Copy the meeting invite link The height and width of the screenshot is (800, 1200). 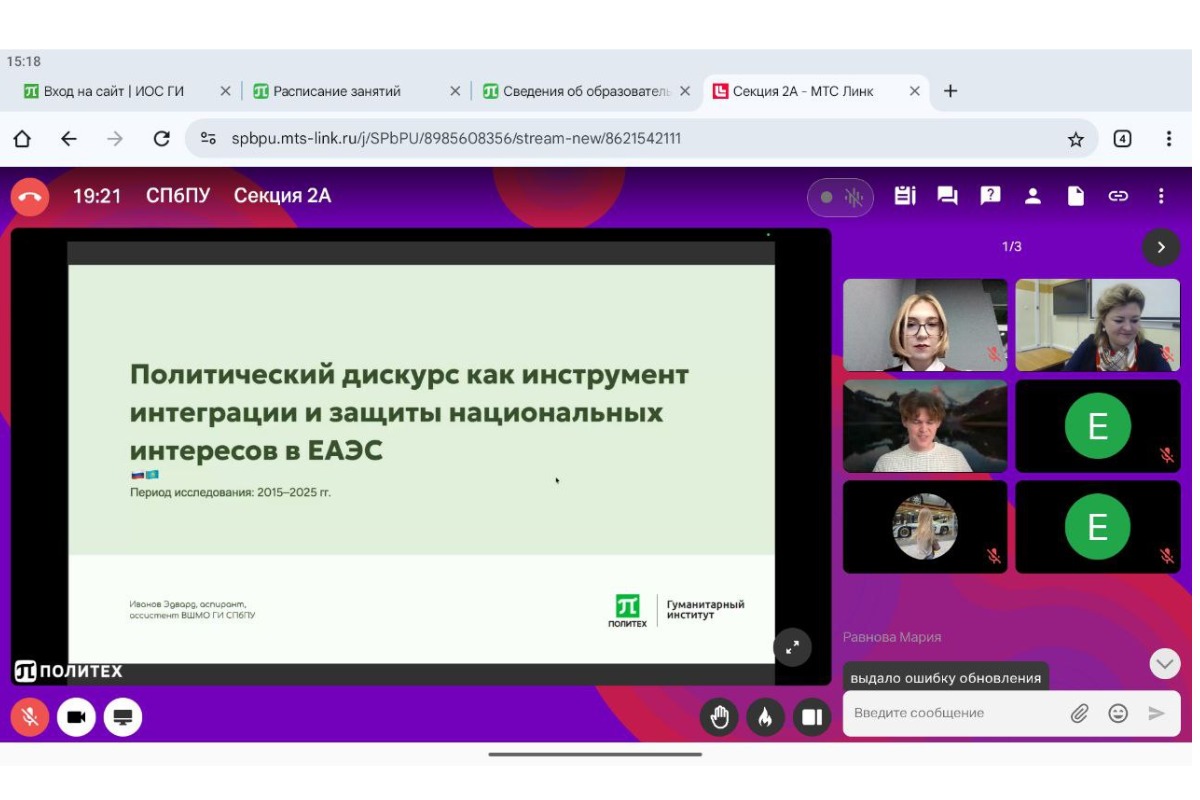click(1118, 196)
